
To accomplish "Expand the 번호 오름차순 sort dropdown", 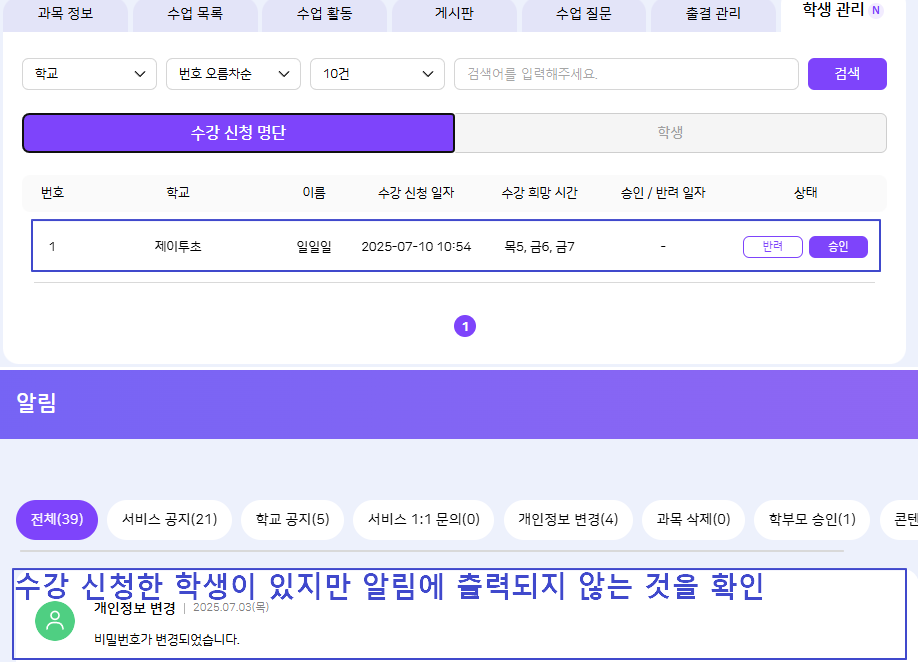I will pos(233,74).
